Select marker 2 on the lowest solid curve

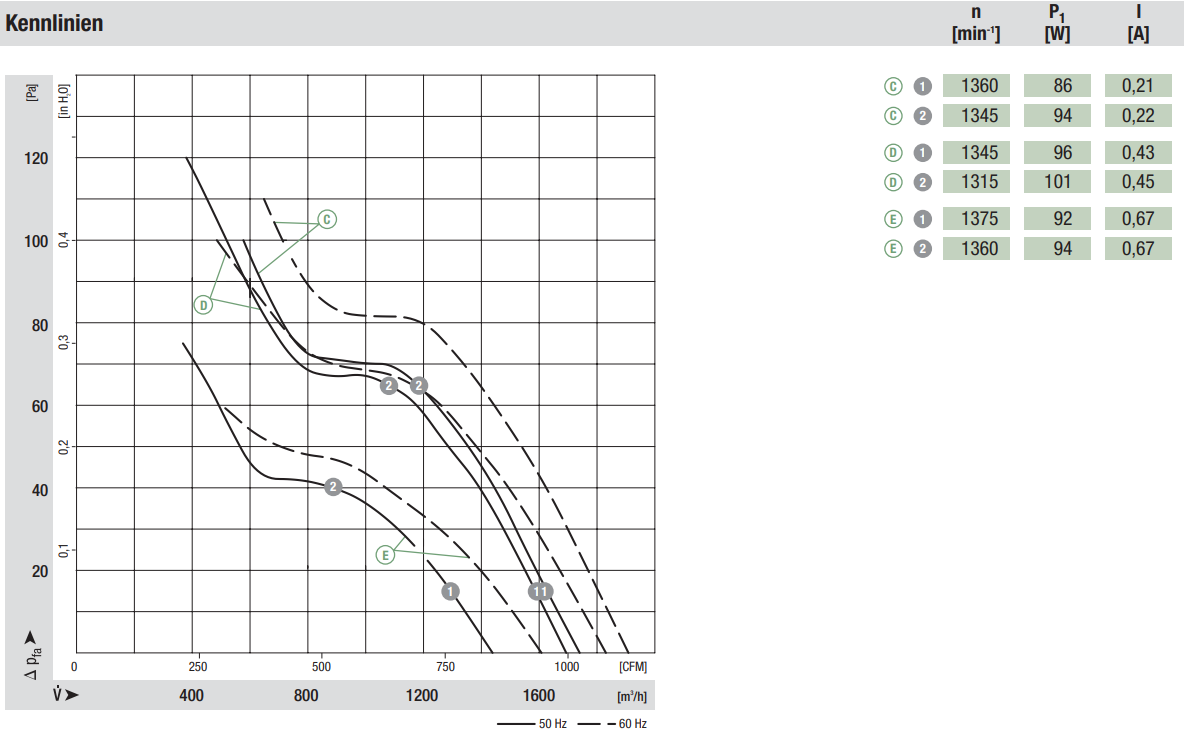(x=333, y=487)
